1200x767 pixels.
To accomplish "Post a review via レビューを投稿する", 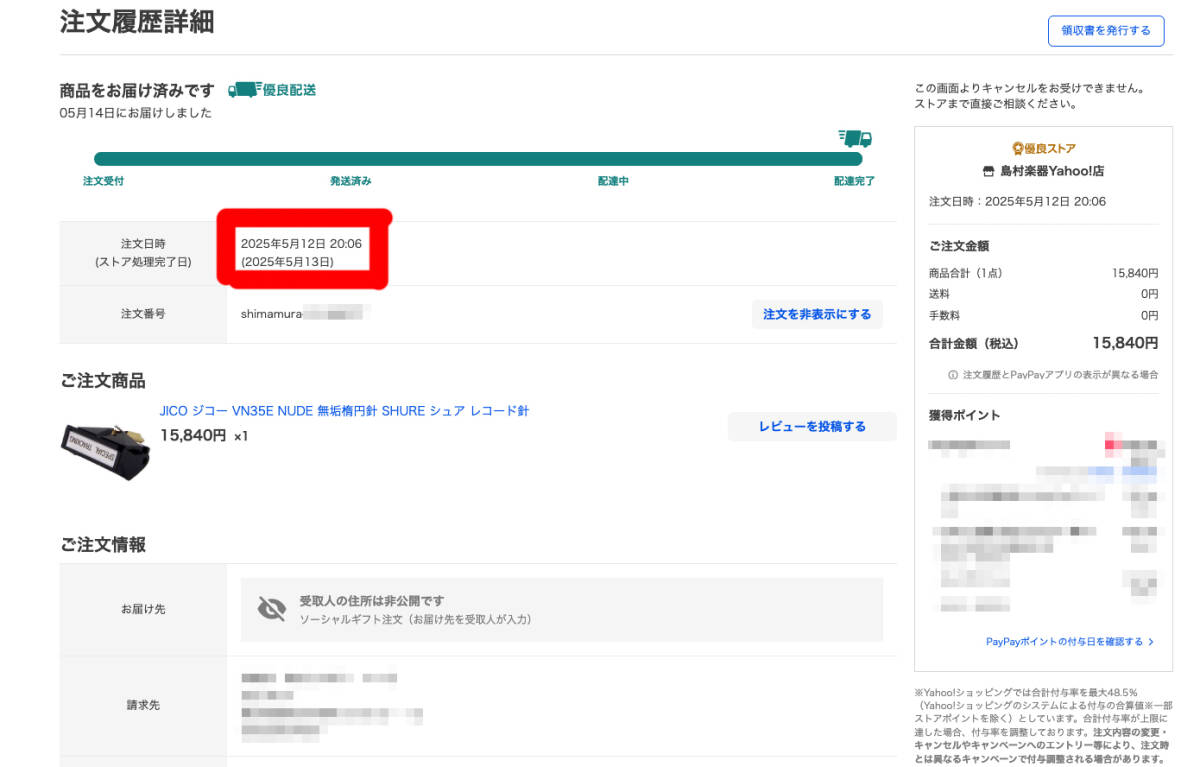I will (x=812, y=427).
